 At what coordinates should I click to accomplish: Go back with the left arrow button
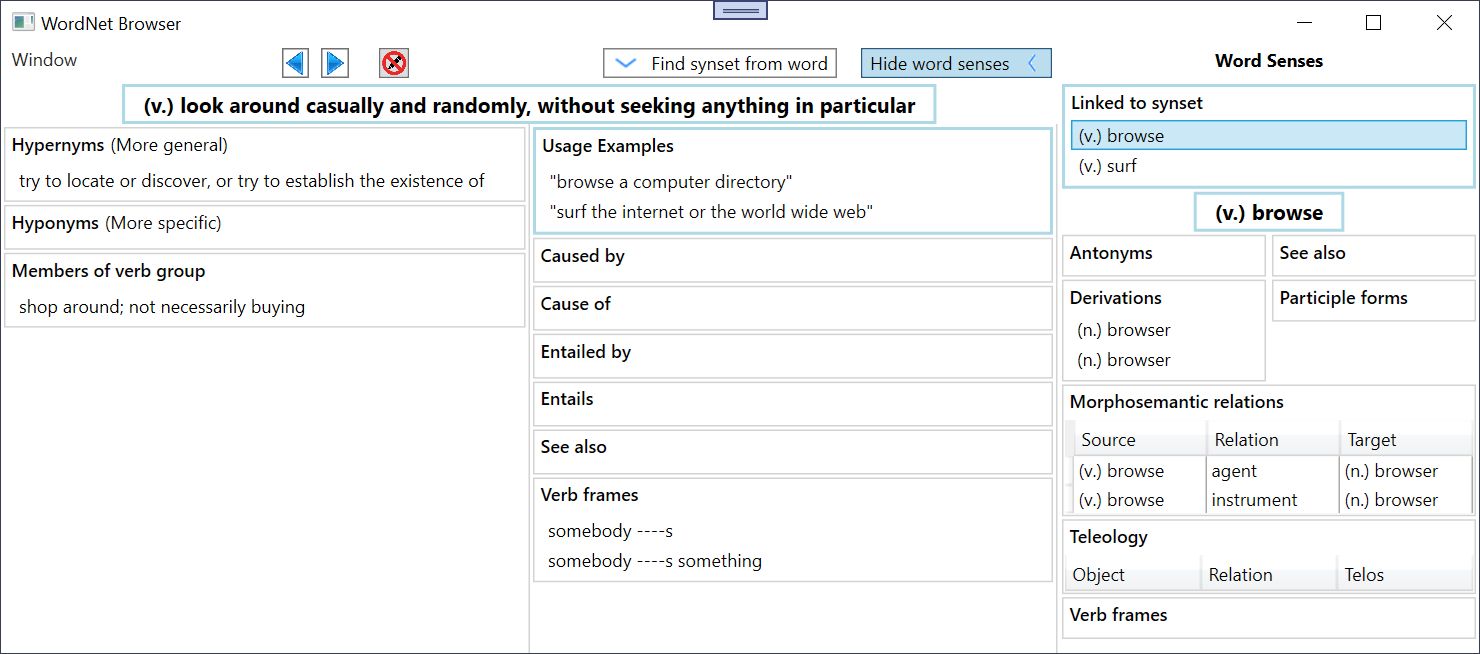point(295,63)
